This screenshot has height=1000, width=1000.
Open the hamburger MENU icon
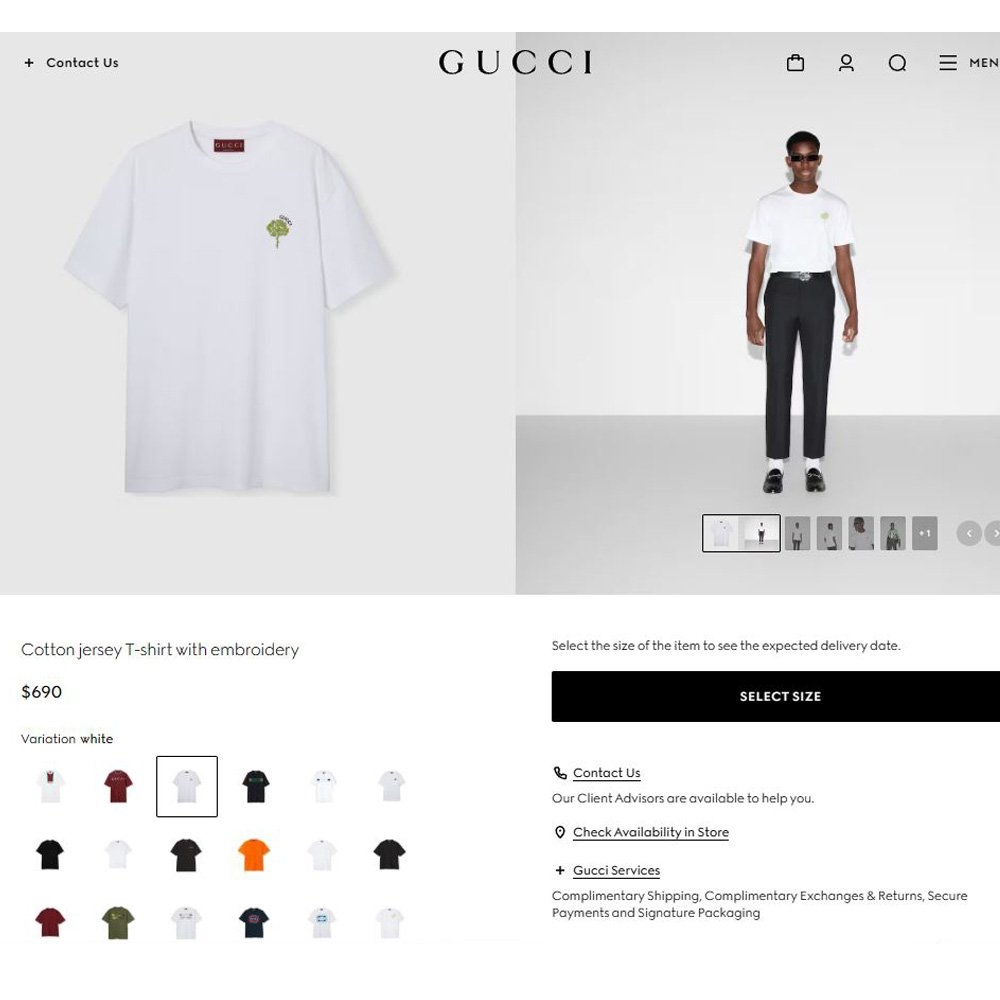pos(948,62)
